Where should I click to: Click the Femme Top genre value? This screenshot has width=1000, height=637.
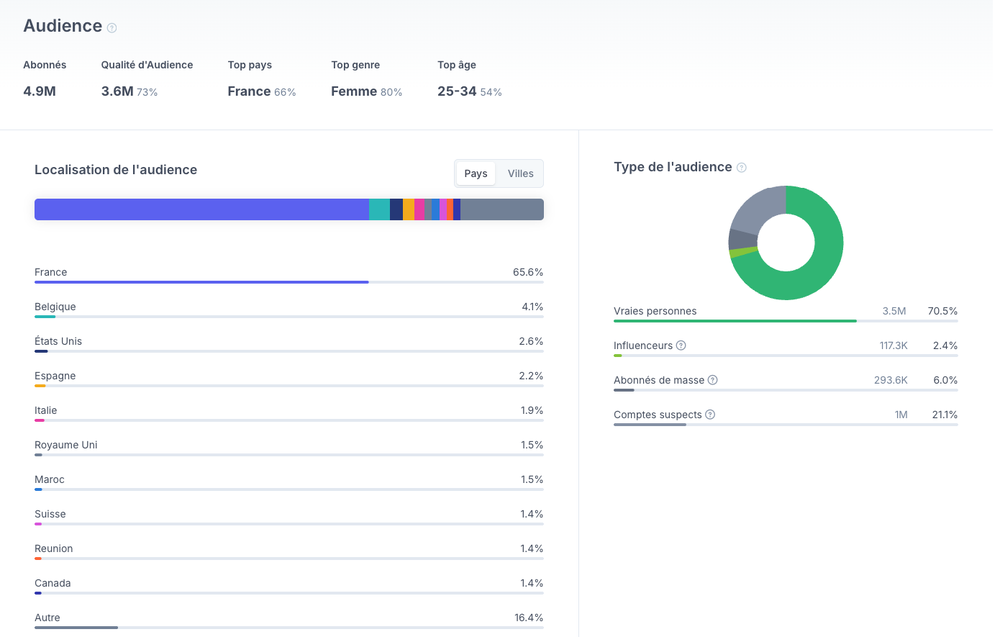(354, 91)
